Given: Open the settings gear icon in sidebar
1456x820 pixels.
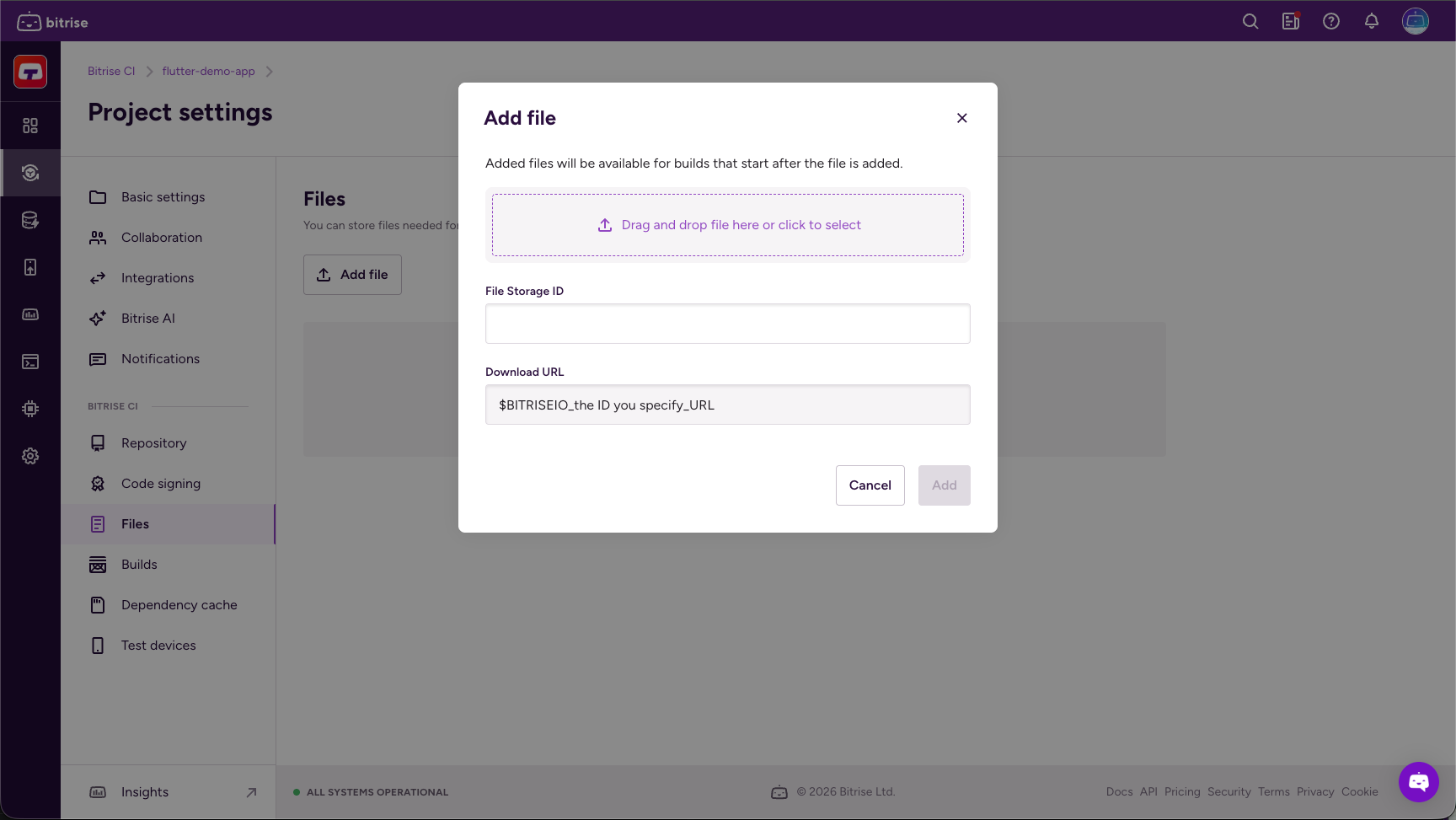Looking at the screenshot, I should click(x=30, y=456).
